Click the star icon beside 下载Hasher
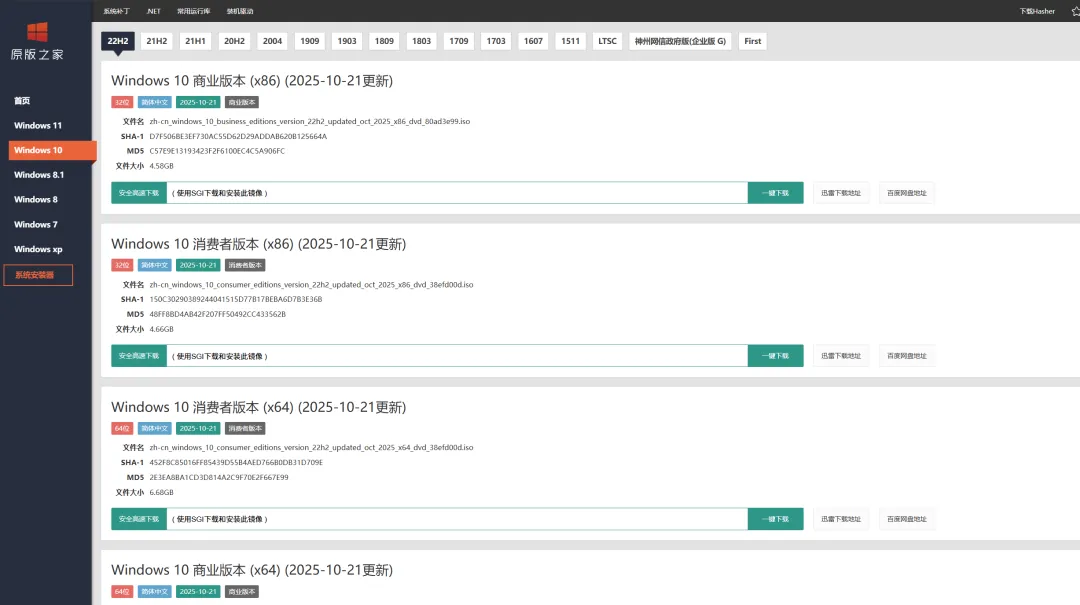 coord(1075,11)
